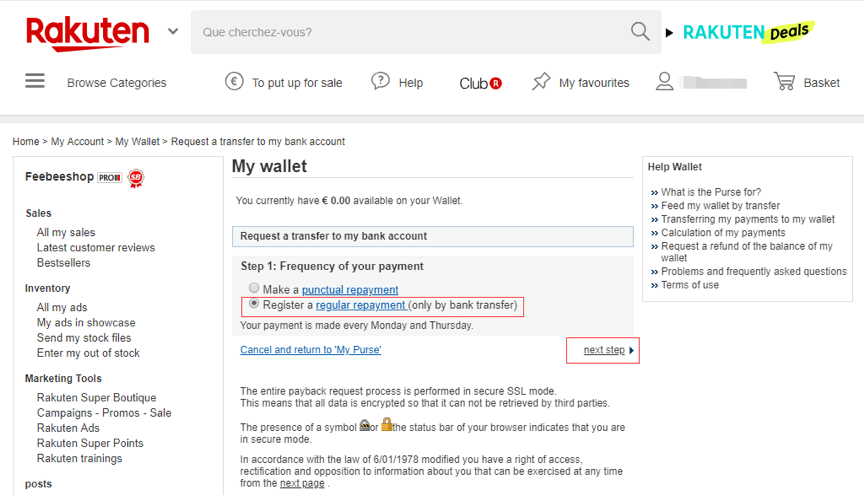Open 'What is the Purse for?' help link
The width and height of the screenshot is (864, 495).
(x=711, y=192)
